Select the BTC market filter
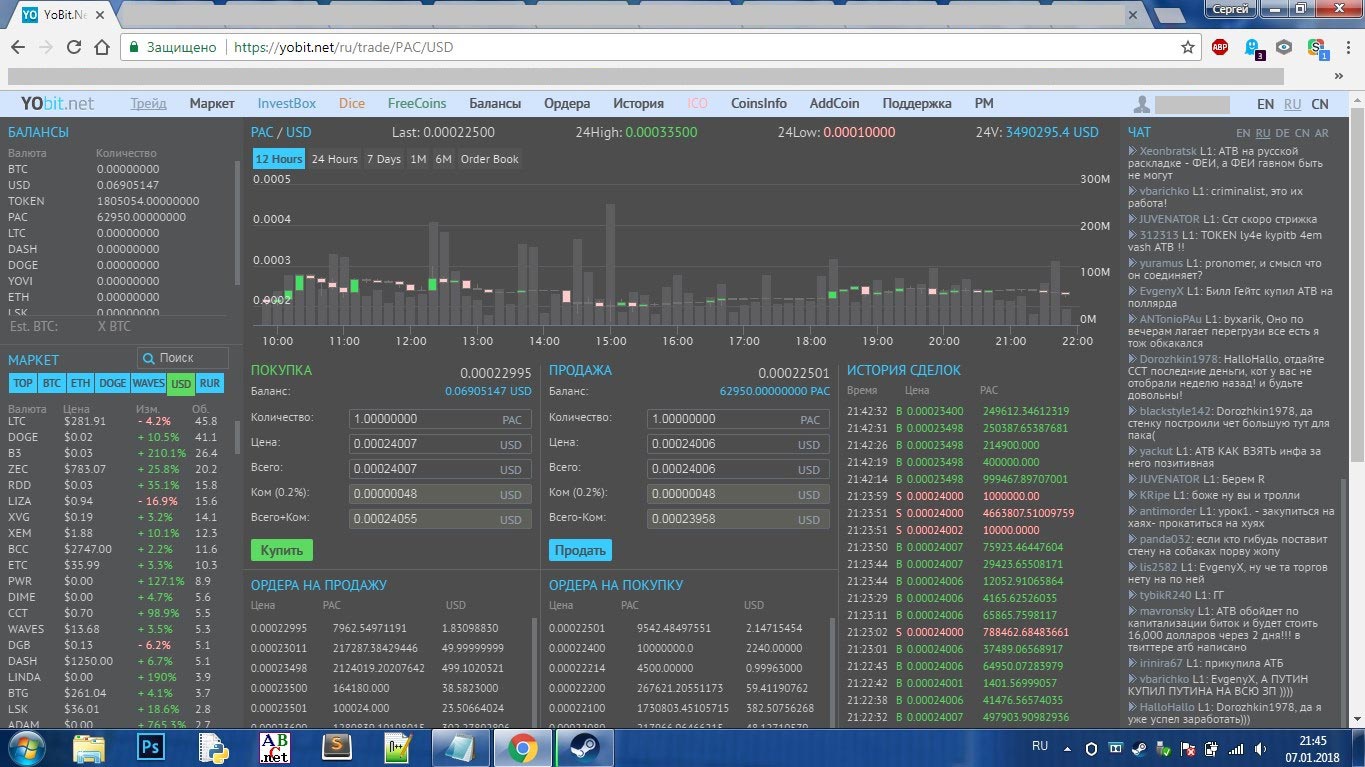This screenshot has height=767, width=1365. click(52, 383)
